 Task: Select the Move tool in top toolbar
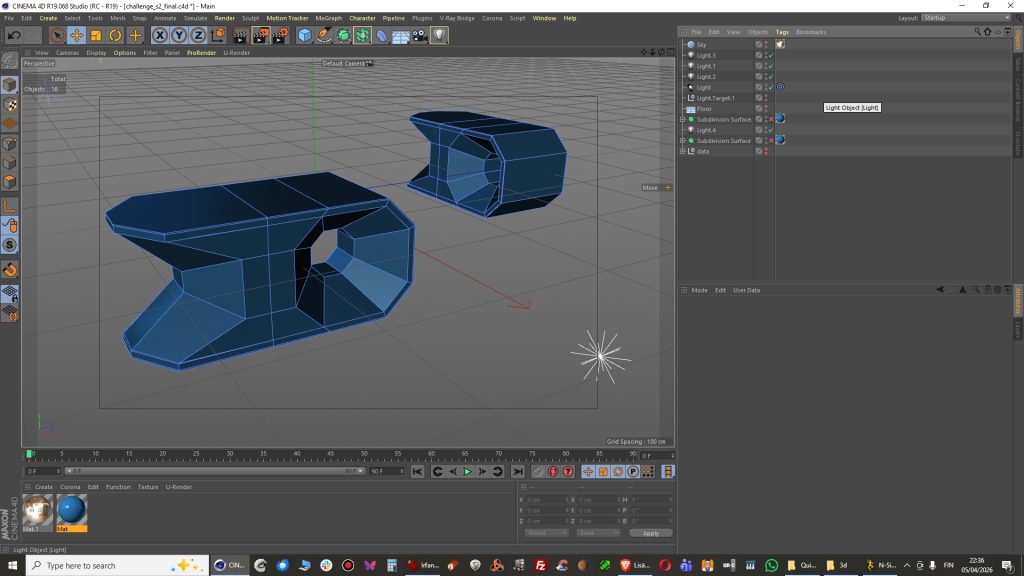click(76, 35)
